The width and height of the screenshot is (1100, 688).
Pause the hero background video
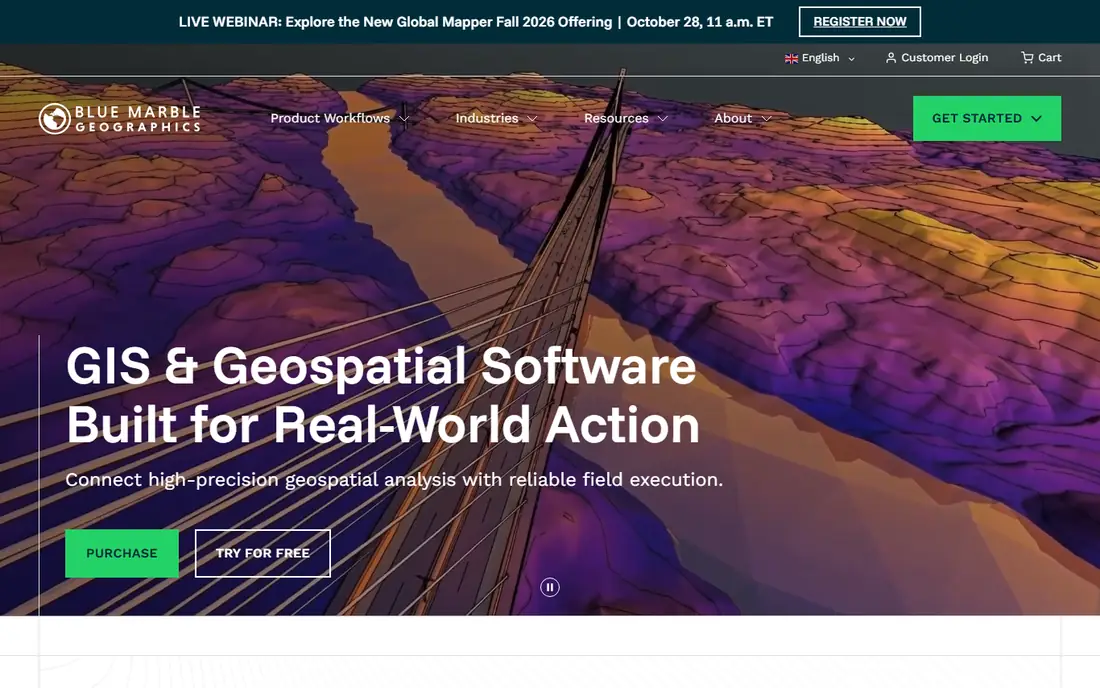pyautogui.click(x=550, y=587)
